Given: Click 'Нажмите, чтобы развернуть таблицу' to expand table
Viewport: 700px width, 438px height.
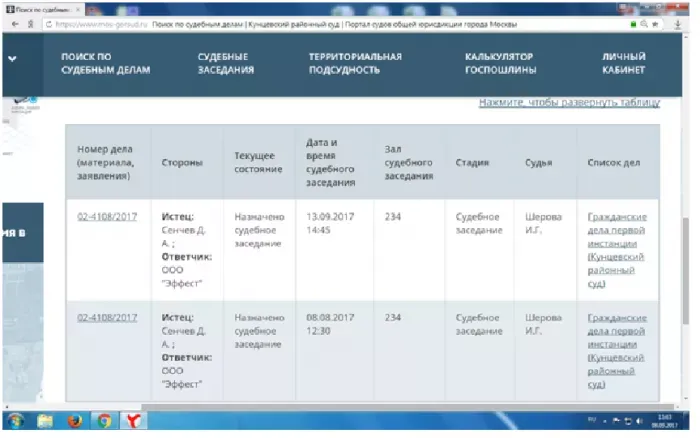Looking at the screenshot, I should coord(569,103).
